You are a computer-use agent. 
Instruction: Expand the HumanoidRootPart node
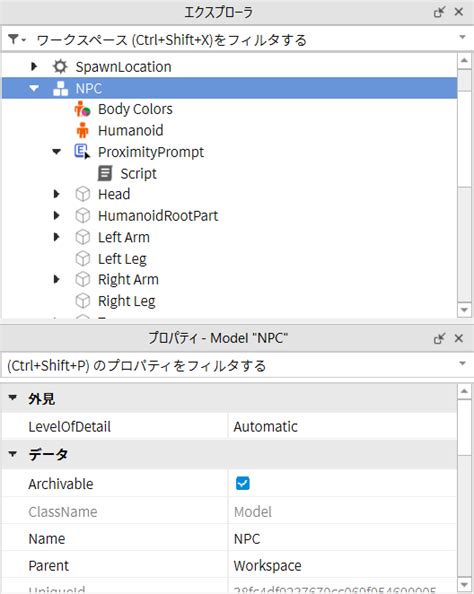56,216
